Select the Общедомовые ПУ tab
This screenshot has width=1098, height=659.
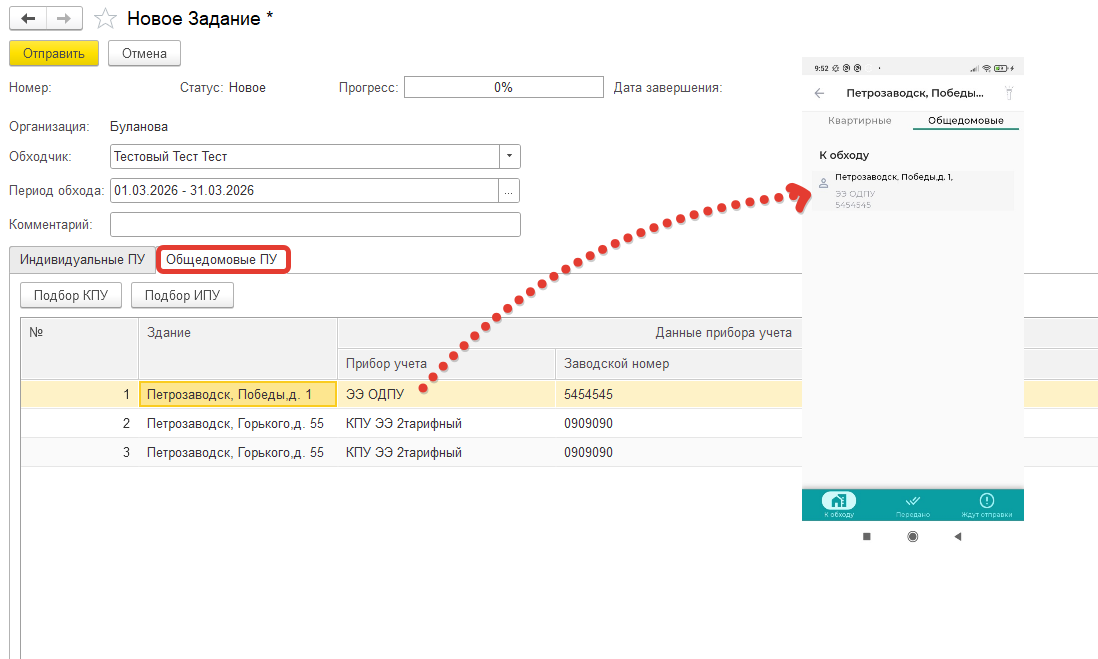tap(224, 260)
